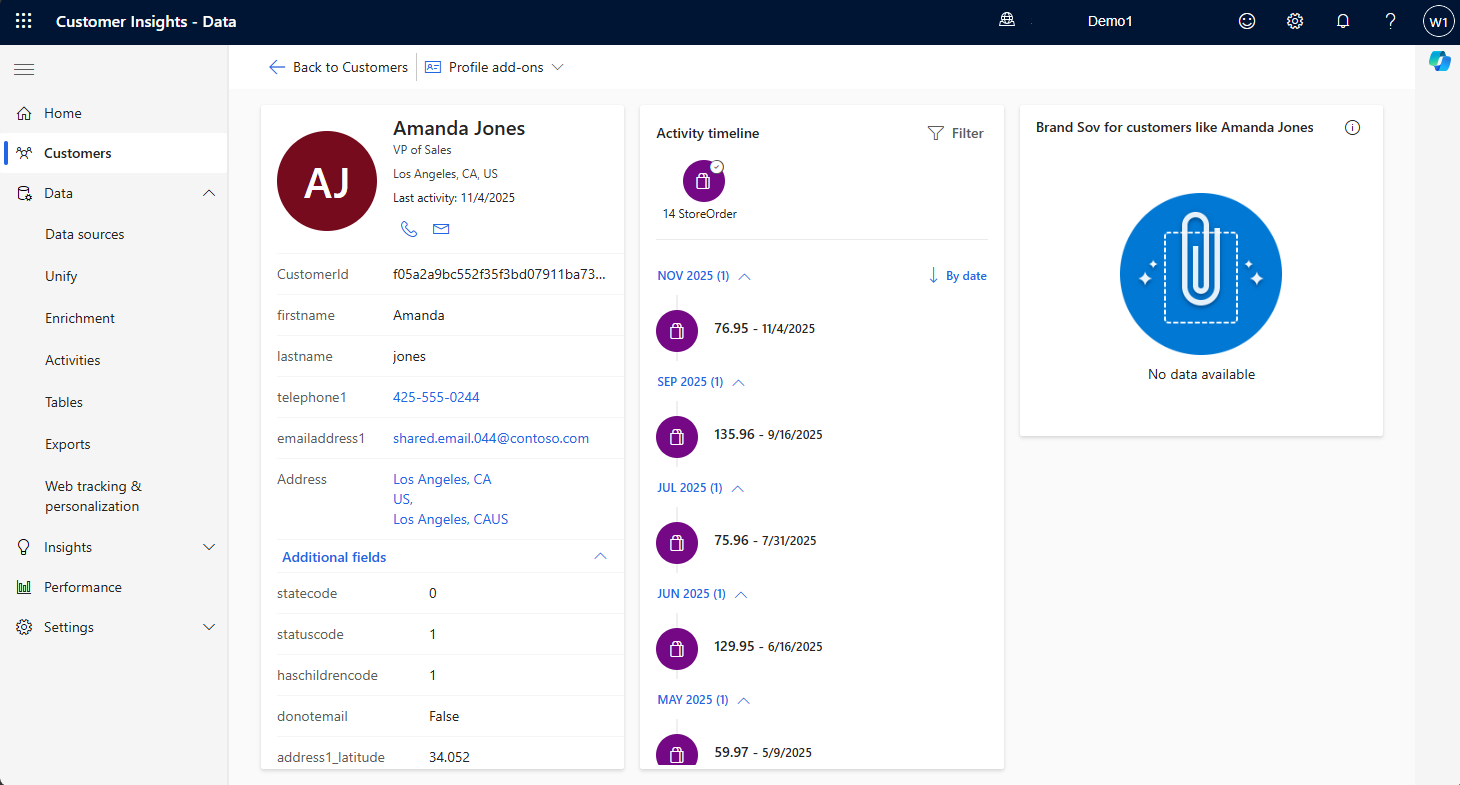Viewport: 1460px width, 785px height.
Task: Click the email envelope icon under Amanda Jones
Action: 441,229
